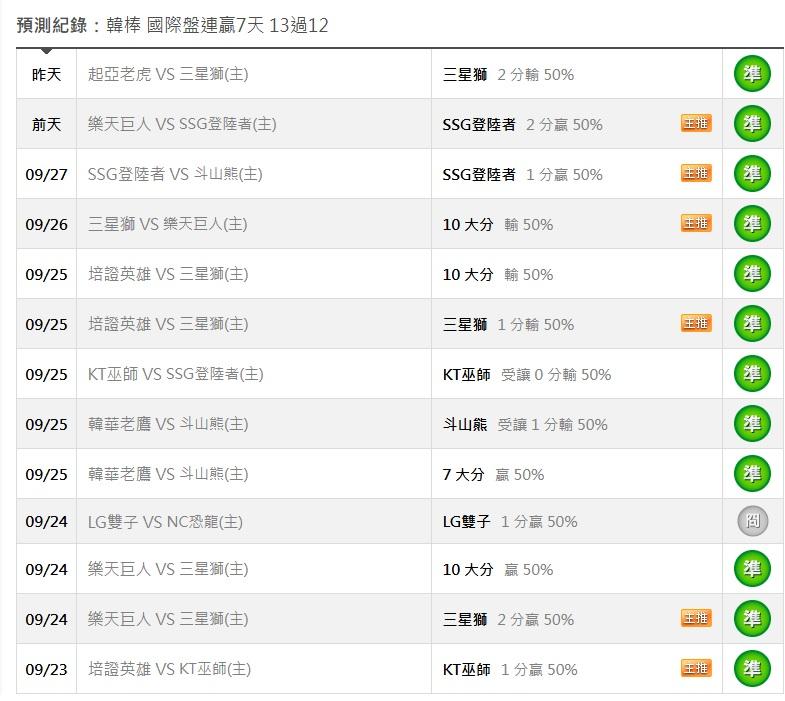Click the 主推 badge in 三星獅 2 分贏 row
785x701 pixels.
pyautogui.click(x=696, y=618)
